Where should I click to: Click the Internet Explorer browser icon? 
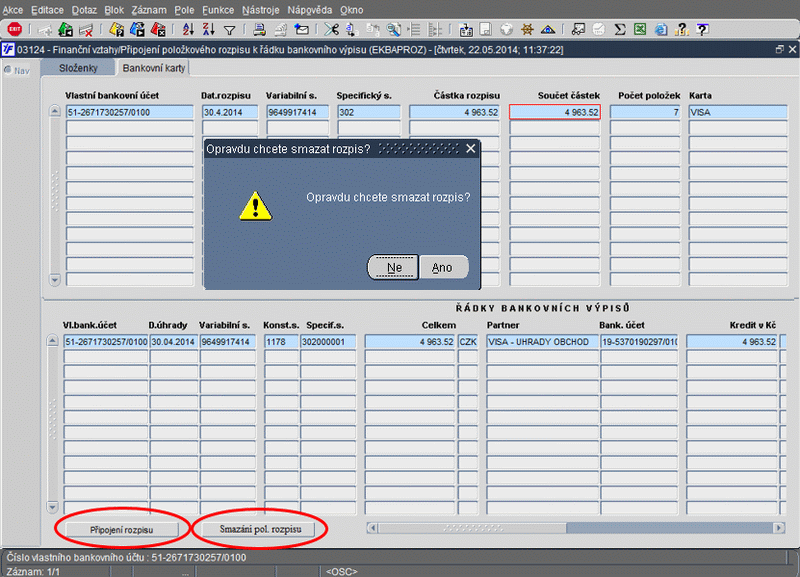click(x=661, y=30)
